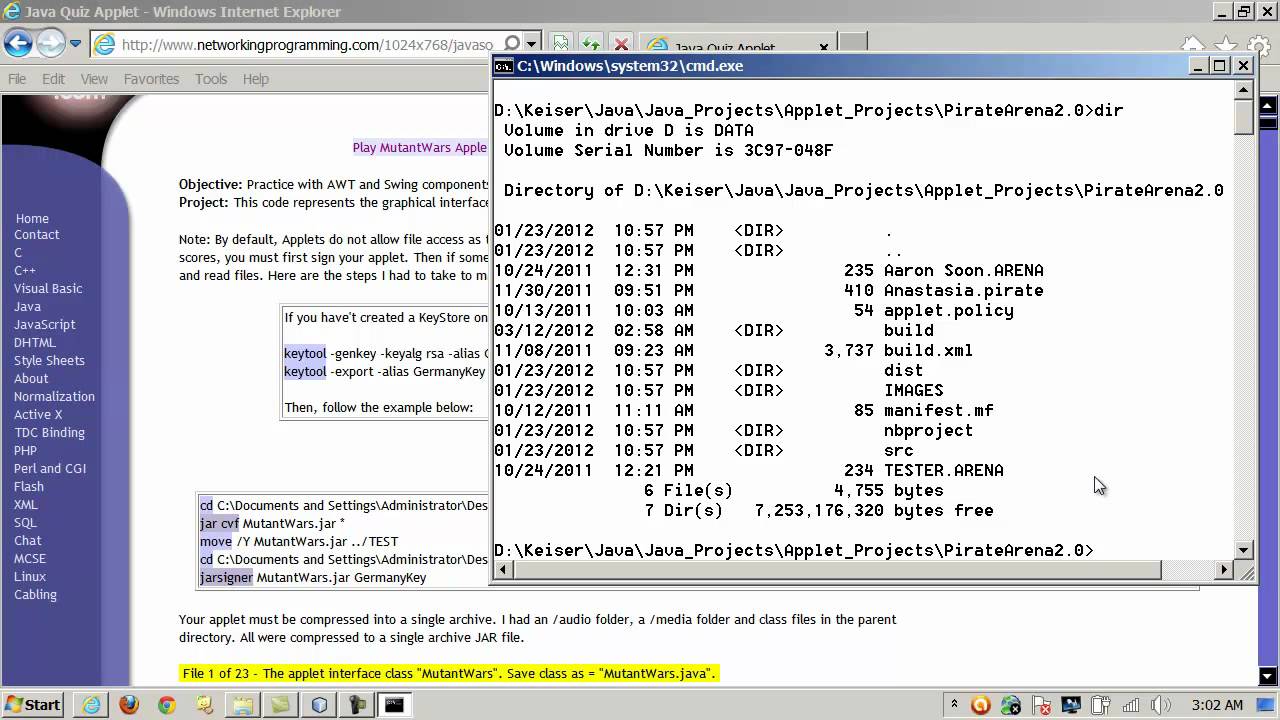The width and height of the screenshot is (1280, 720).
Task: Launch Firefox from the taskbar
Action: 129,705
